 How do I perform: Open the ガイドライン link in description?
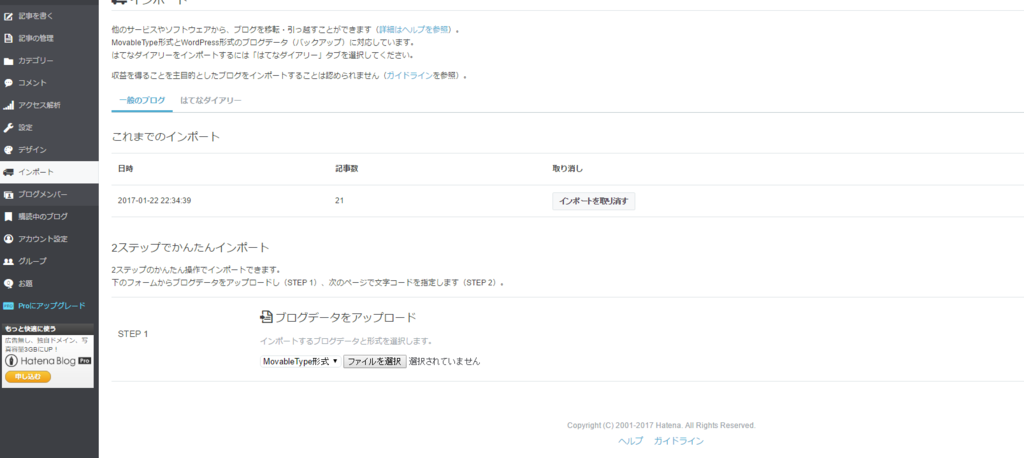[409, 76]
